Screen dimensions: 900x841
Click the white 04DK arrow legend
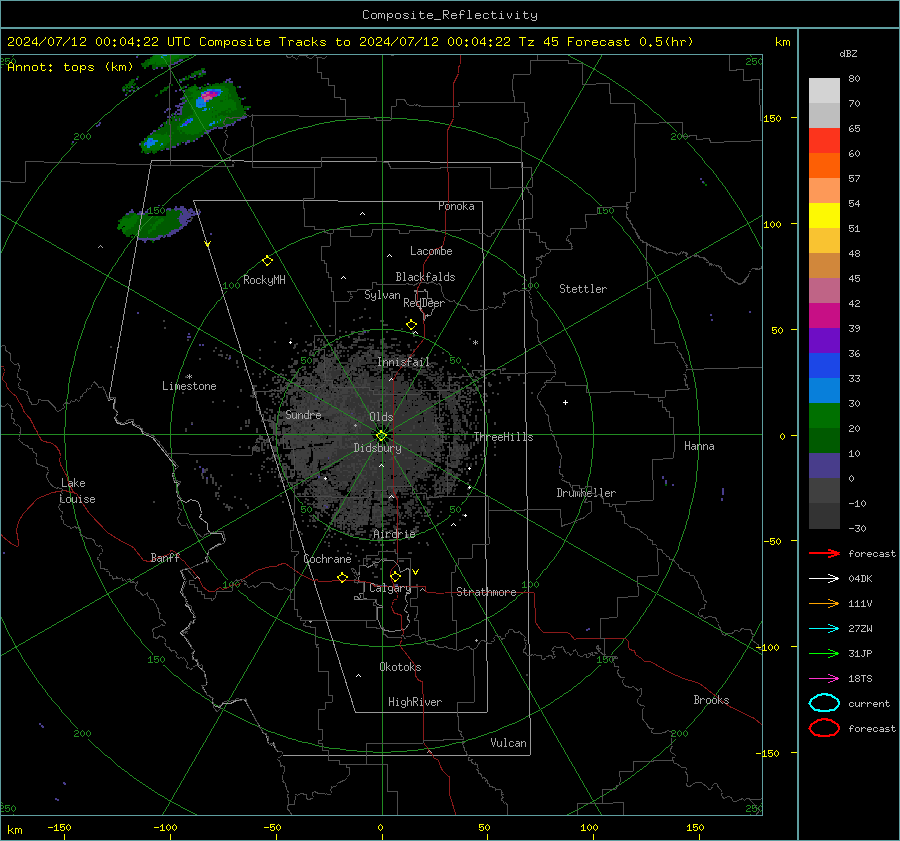824,579
